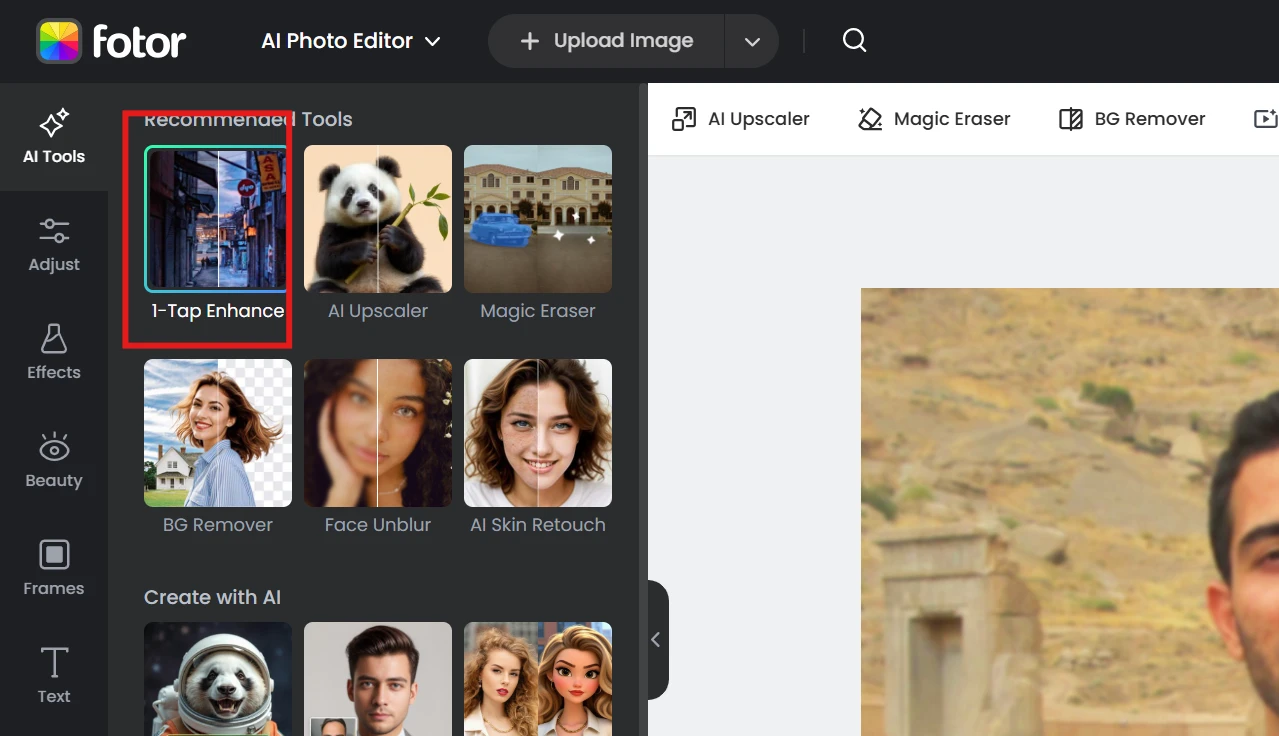Pick the Face Unblur tool thumbnail
Screen dimensions: 1279x736
pyautogui.click(x=378, y=433)
